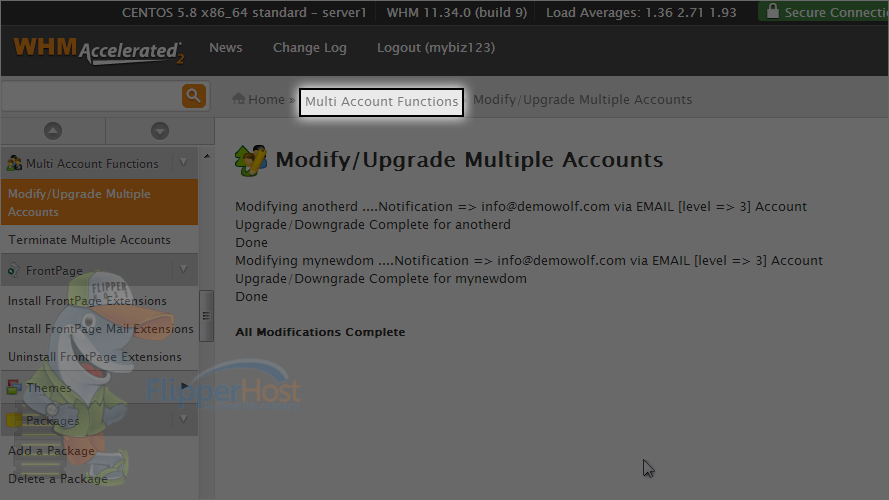
Task: Collapse the FrontPage section arrow
Action: pyautogui.click(x=184, y=269)
